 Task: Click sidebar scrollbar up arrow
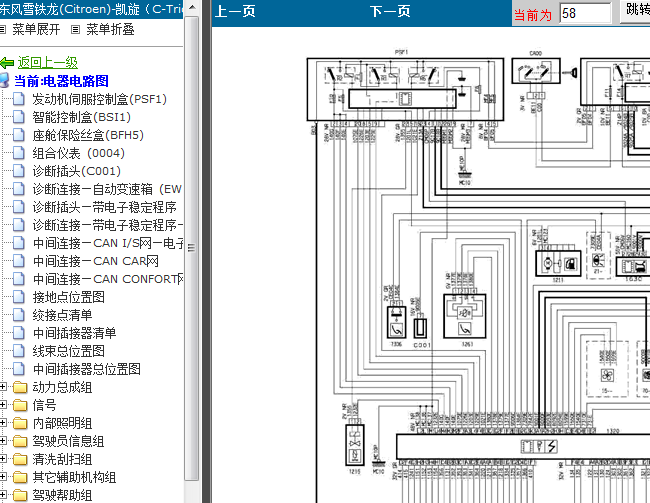[x=192, y=7]
